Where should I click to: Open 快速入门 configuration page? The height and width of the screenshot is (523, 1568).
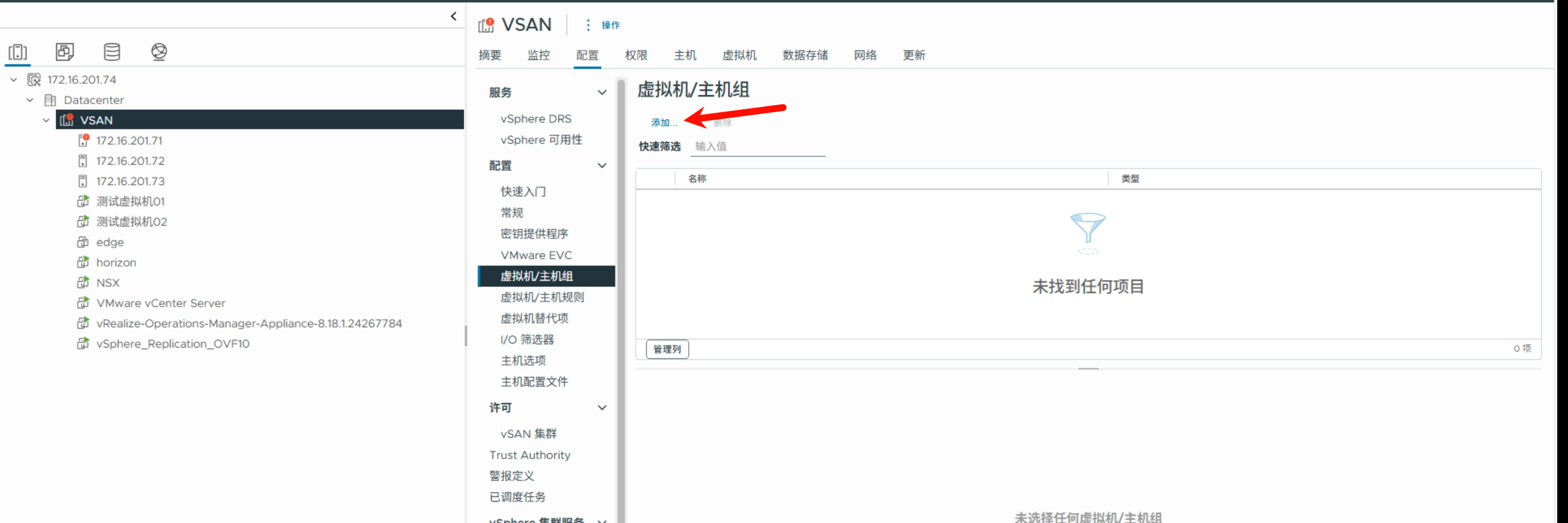click(x=523, y=191)
